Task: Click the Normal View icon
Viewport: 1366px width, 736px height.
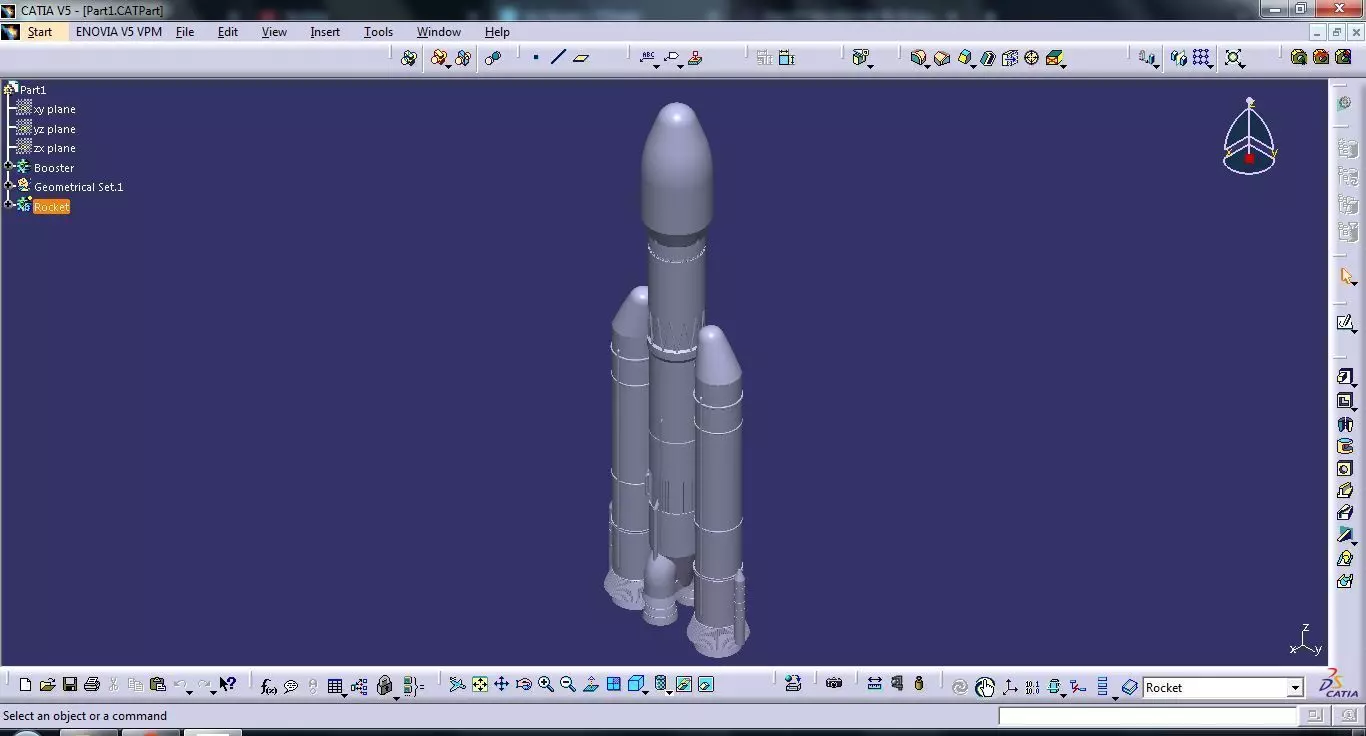Action: point(591,685)
